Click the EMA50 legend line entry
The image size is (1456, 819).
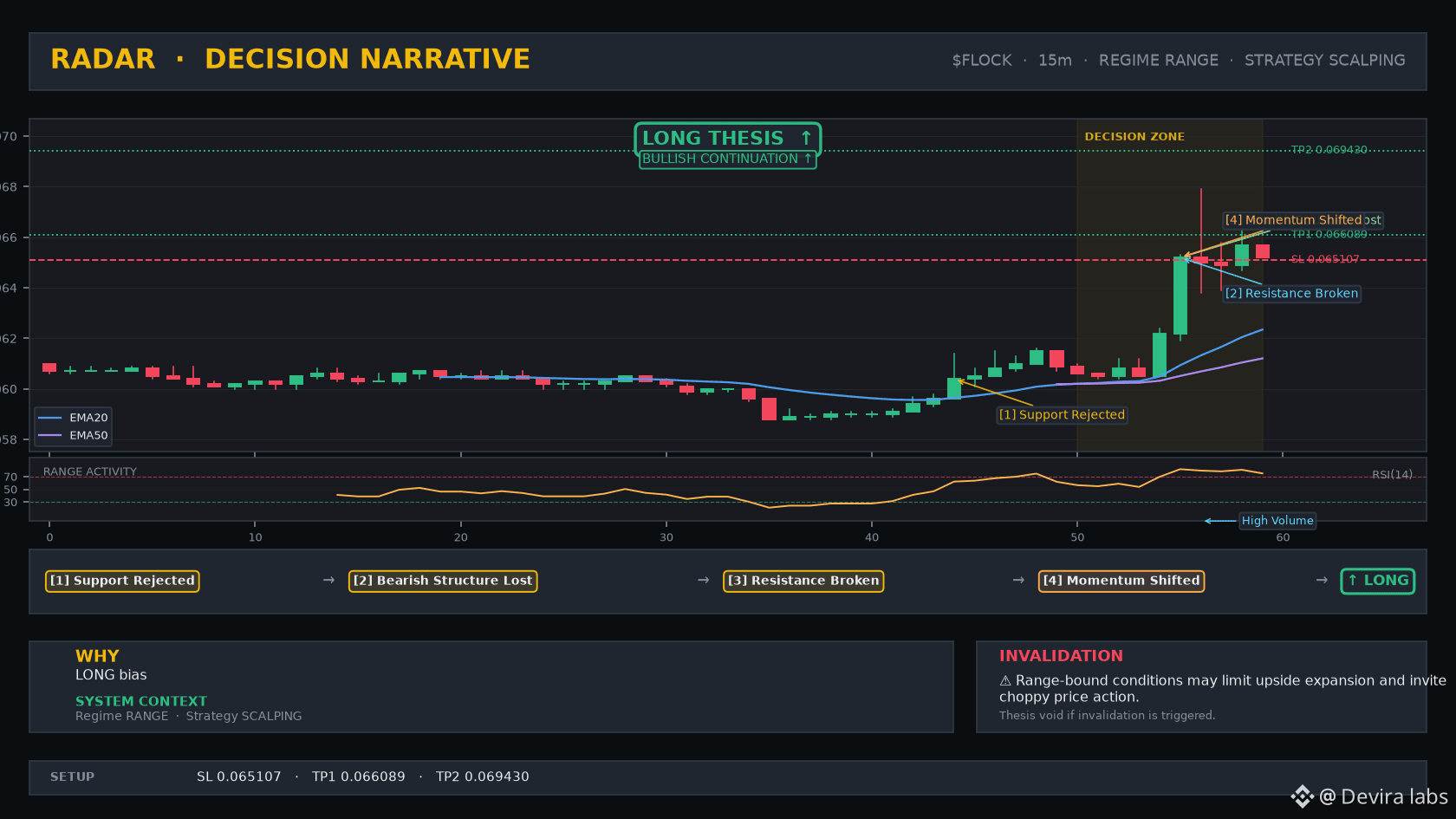[74, 436]
